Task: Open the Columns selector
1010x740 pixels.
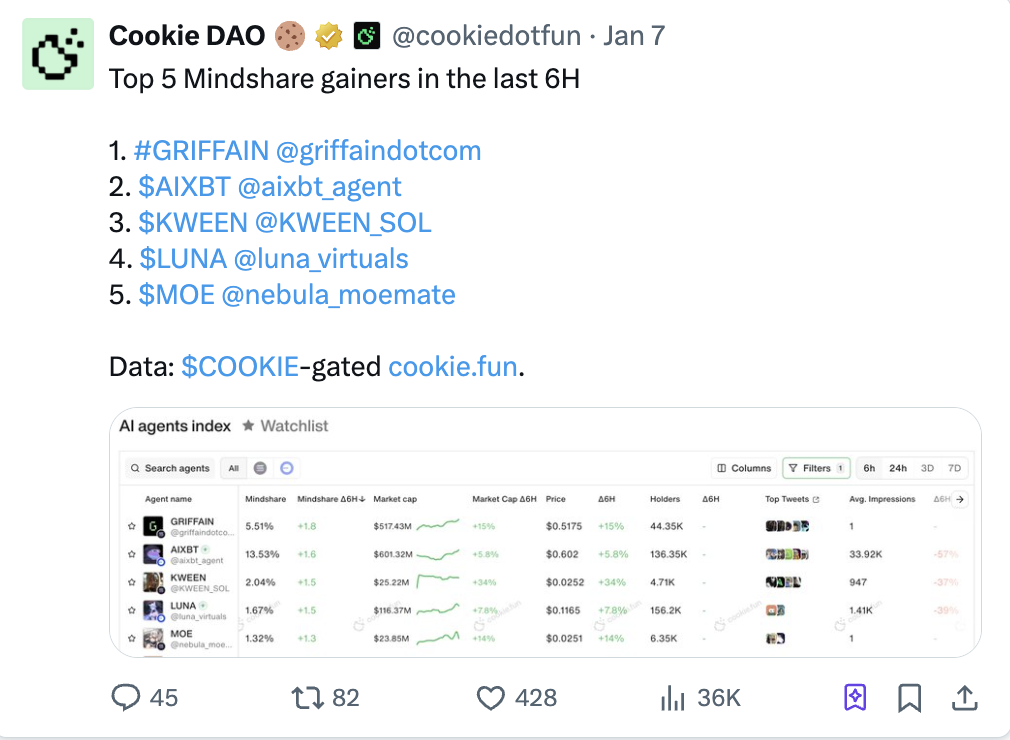Action: pyautogui.click(x=744, y=468)
